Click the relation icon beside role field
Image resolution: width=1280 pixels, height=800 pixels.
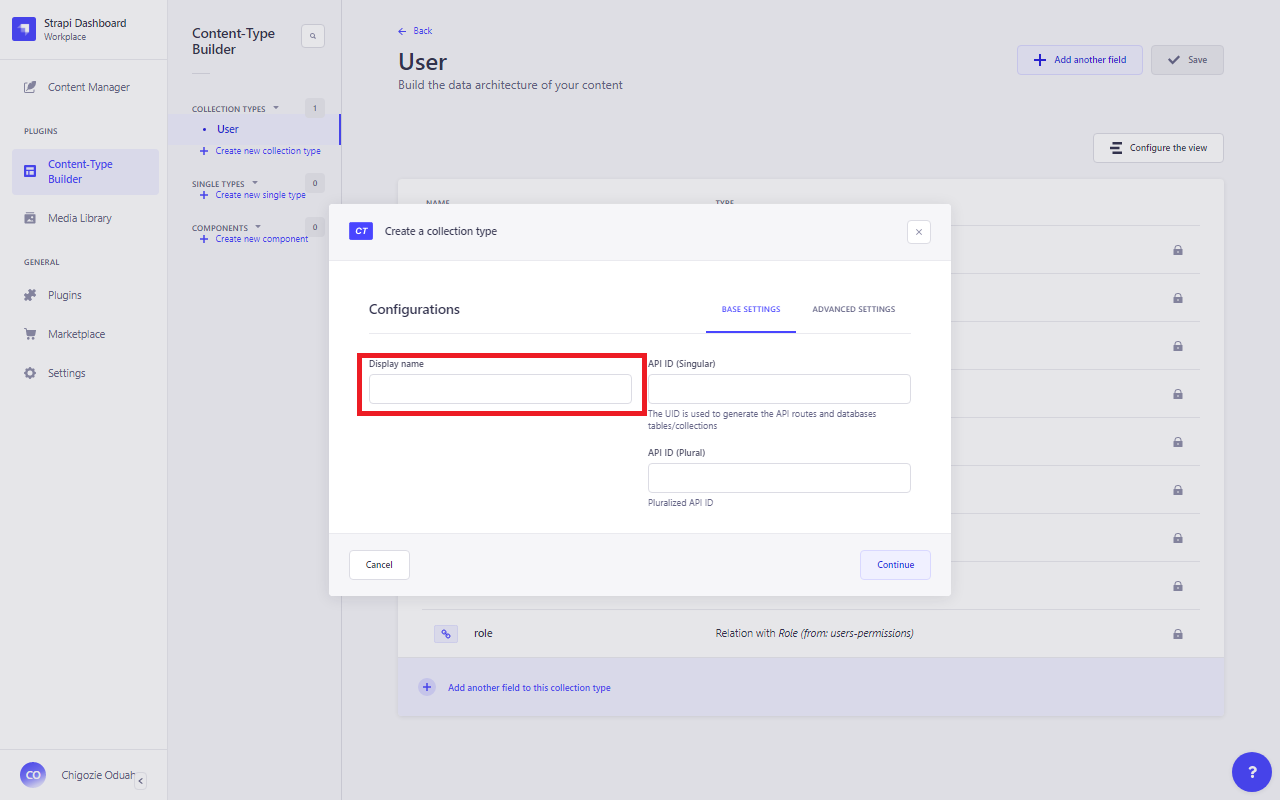coord(446,633)
